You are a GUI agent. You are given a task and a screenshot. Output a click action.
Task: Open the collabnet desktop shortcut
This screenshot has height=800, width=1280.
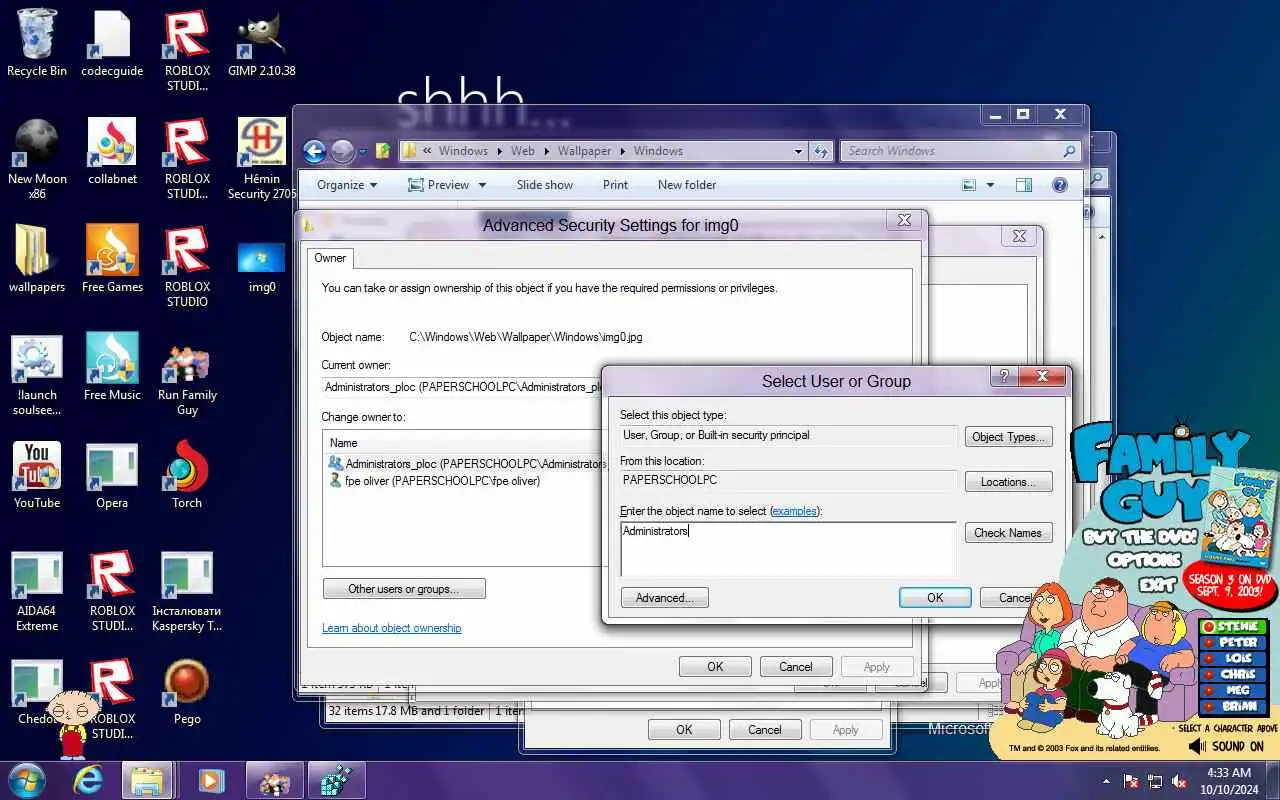click(x=112, y=152)
